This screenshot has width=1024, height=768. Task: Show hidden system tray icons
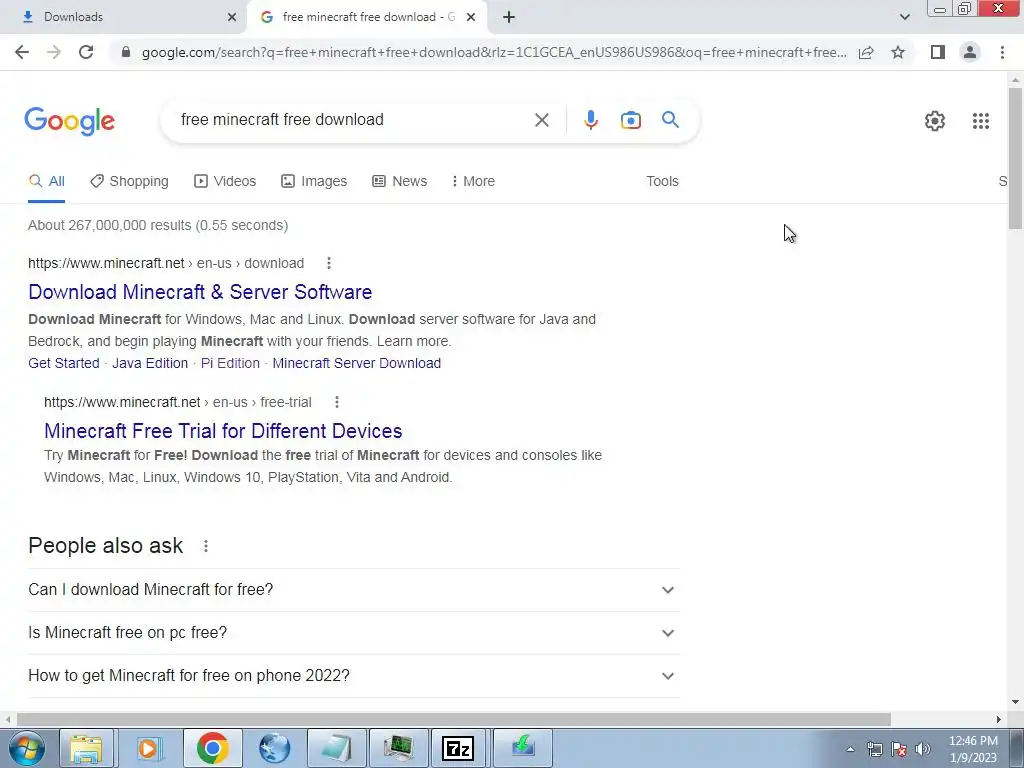click(x=850, y=749)
